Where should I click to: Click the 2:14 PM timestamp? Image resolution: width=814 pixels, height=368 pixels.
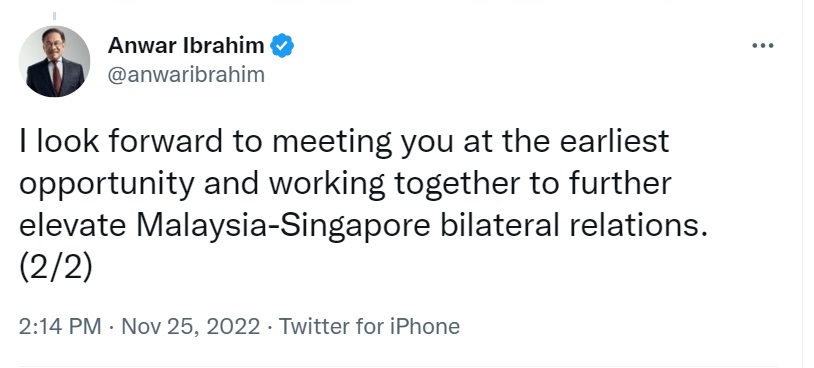60,326
